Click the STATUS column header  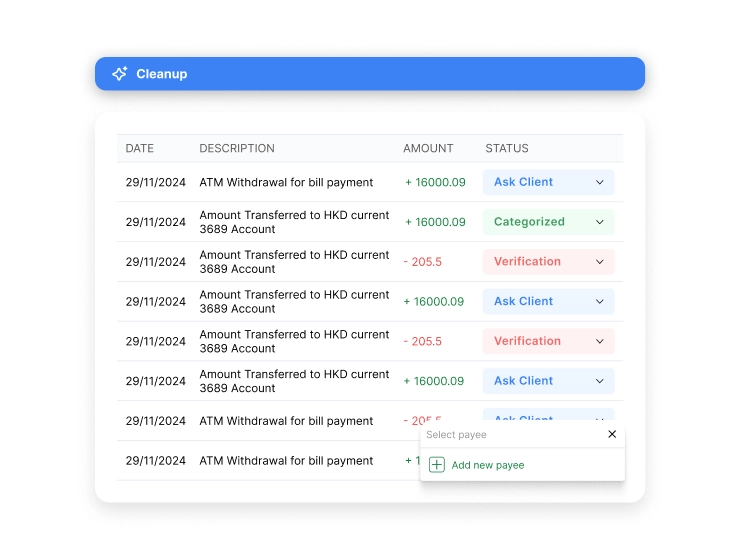point(507,148)
